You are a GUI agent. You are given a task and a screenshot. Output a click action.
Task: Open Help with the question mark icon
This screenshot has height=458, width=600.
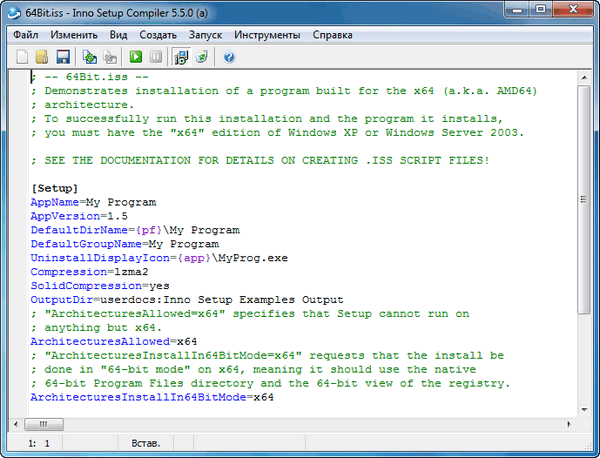pyautogui.click(x=228, y=57)
